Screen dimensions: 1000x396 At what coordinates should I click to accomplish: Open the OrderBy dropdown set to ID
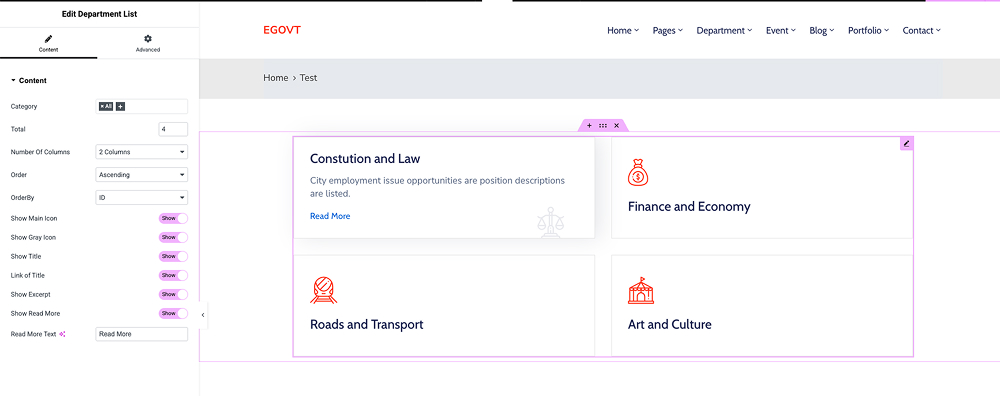142,198
